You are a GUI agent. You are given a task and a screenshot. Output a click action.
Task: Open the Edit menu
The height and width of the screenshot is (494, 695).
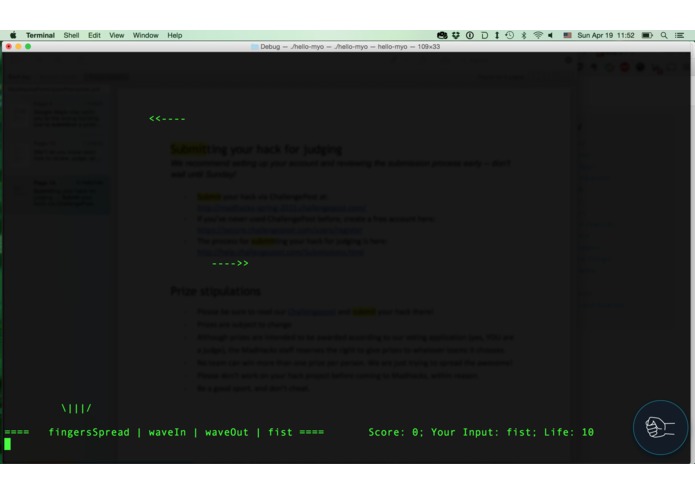point(94,35)
